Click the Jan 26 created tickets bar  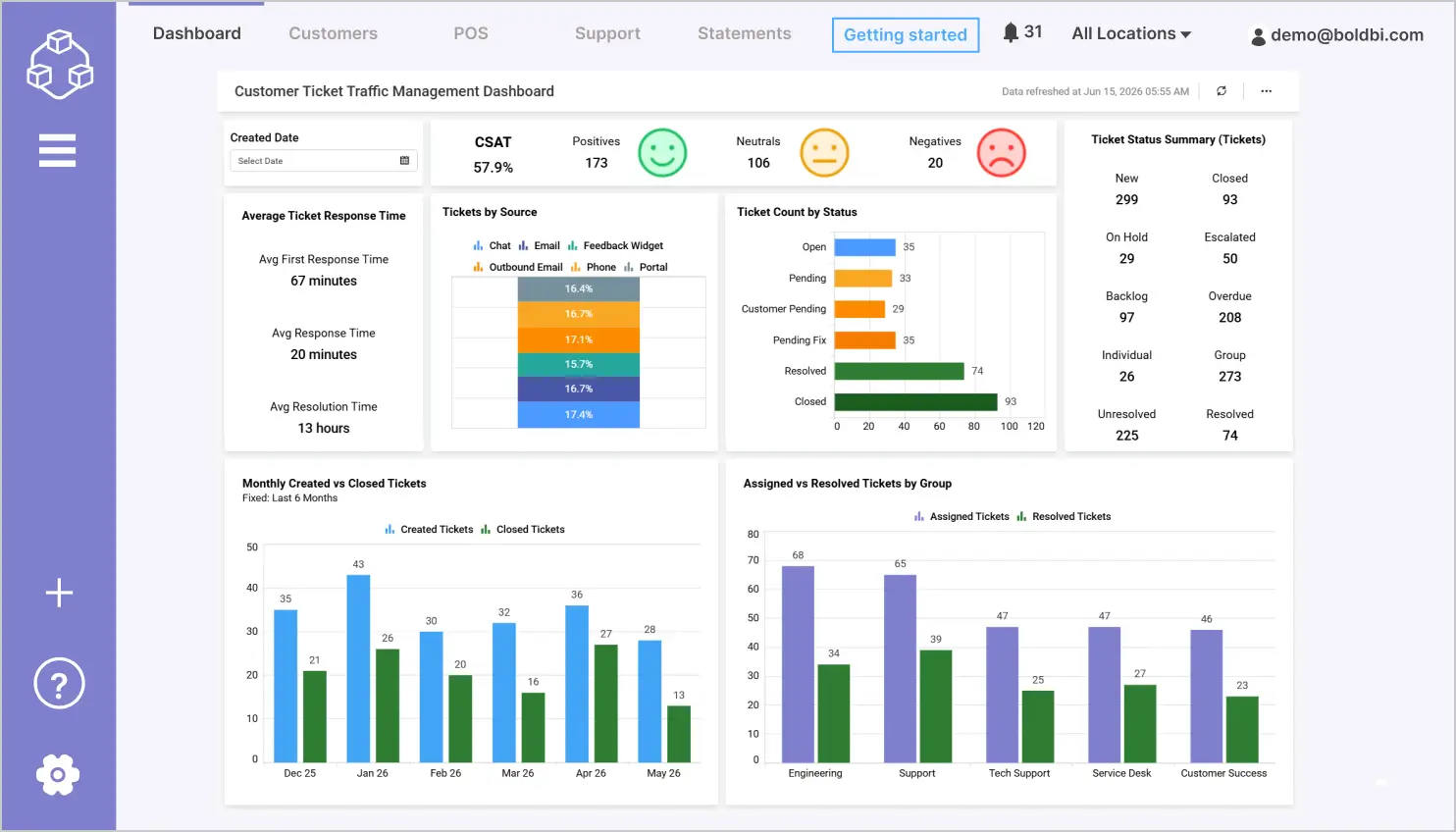(x=358, y=669)
